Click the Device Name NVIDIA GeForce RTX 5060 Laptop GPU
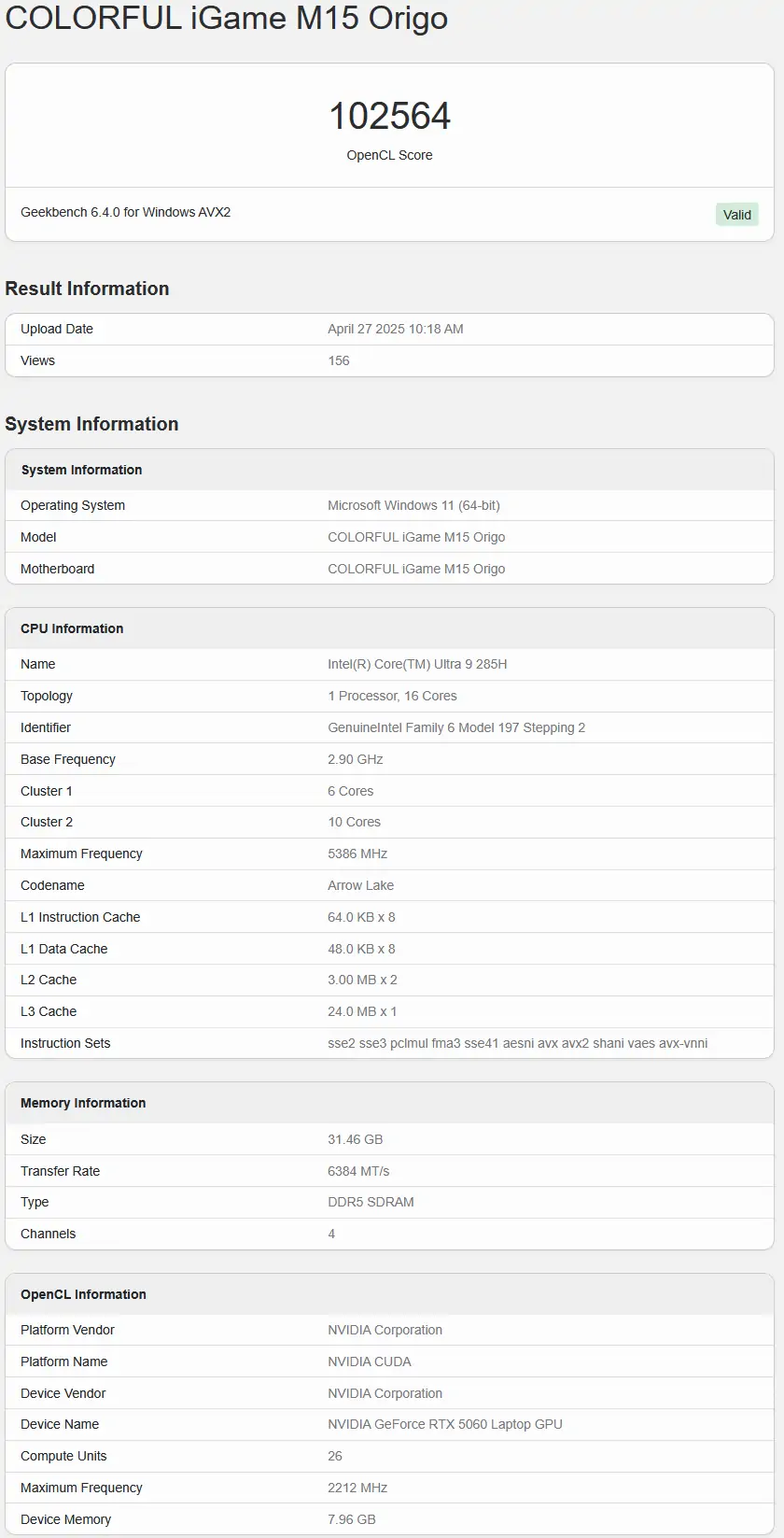 [445, 1424]
